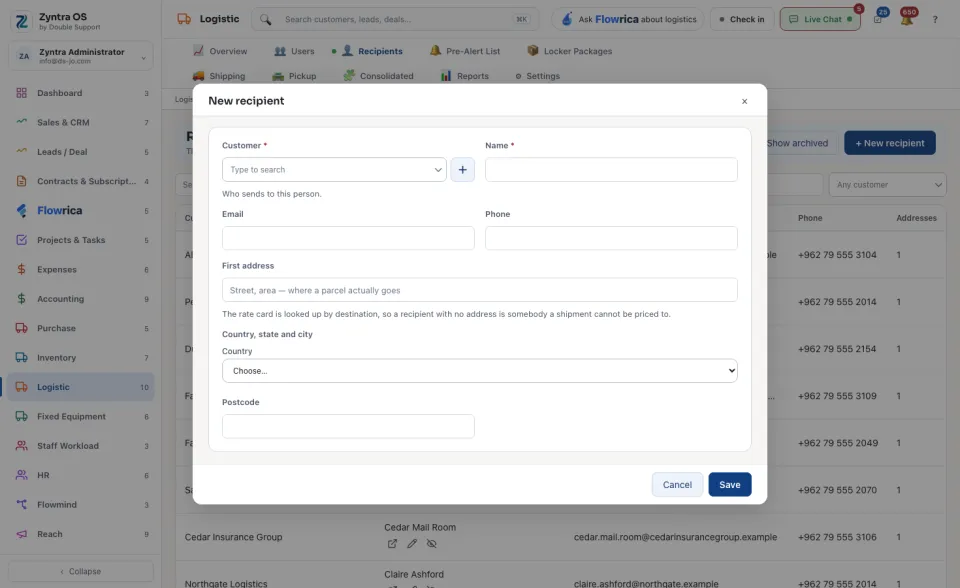Open the Locker Packages tab
Viewport: 960px width, 588px height.
click(x=569, y=51)
